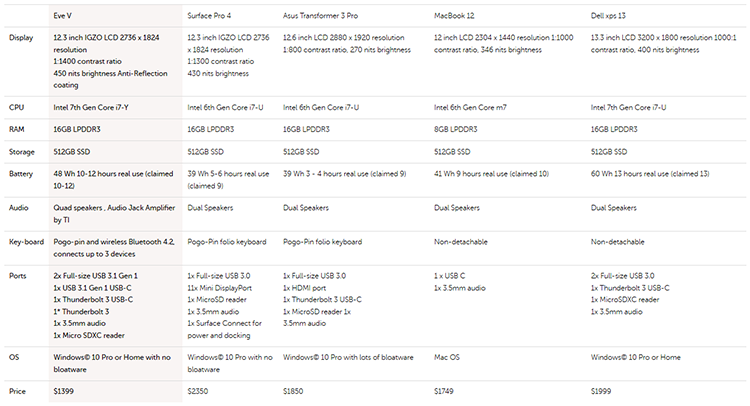
Task: Select the Battery row label
Action: (x=23, y=173)
